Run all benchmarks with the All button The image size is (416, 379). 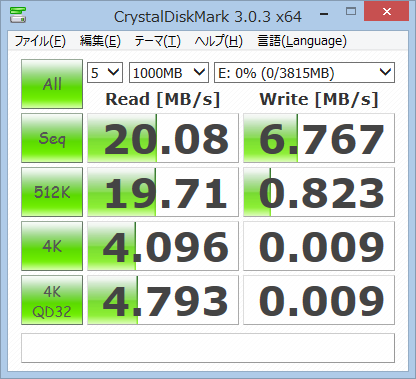pos(52,84)
